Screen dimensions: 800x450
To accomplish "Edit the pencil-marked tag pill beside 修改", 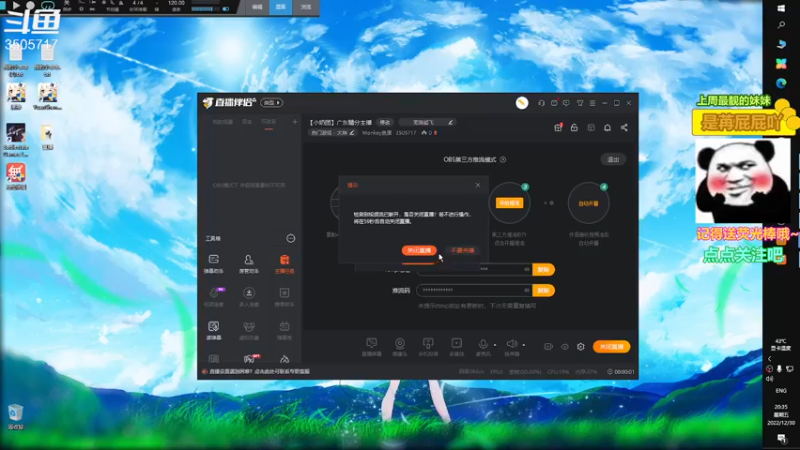I will (x=427, y=122).
